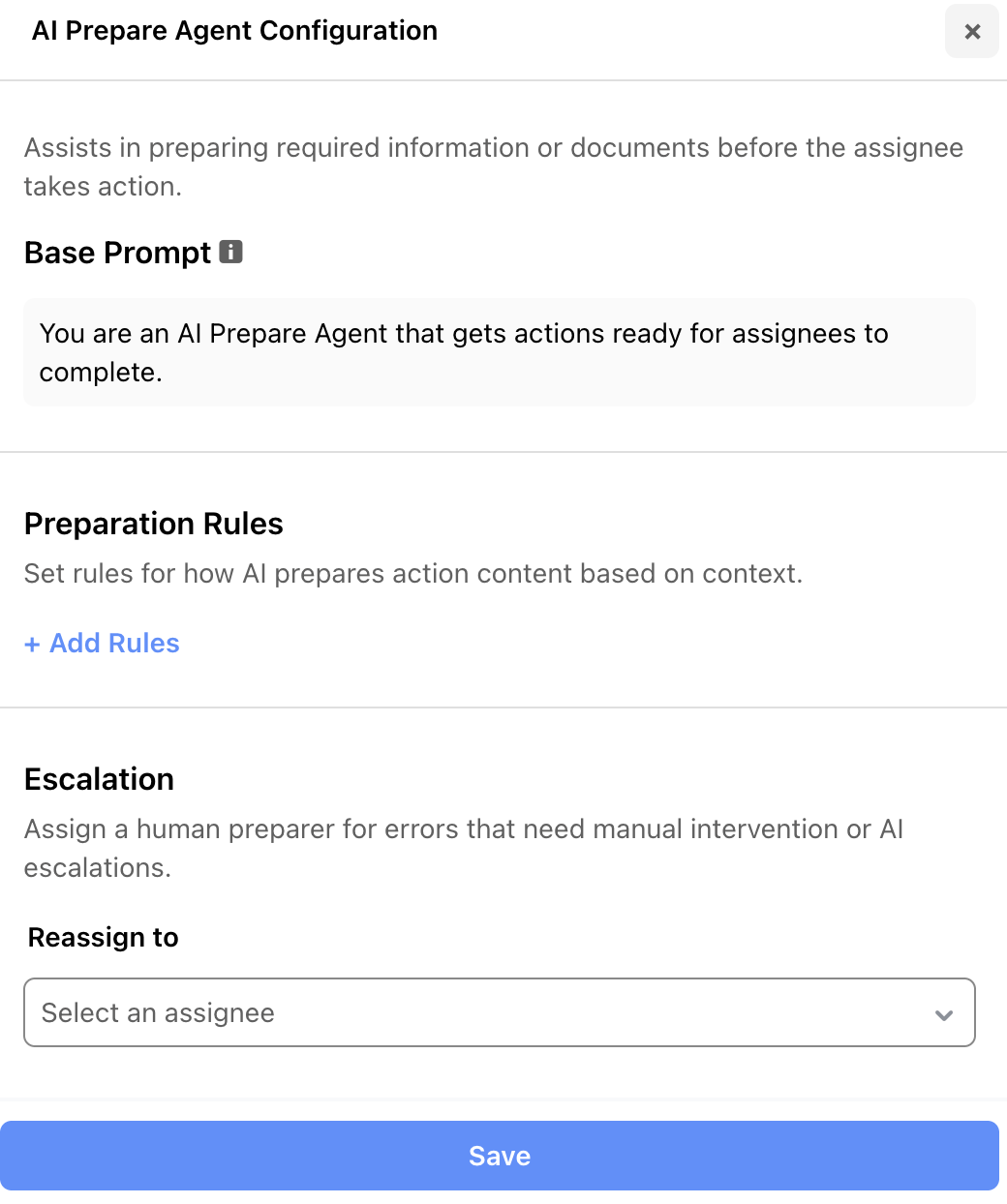
Task: Click the 'Set rules for how AI prepares' text
Action: point(413,574)
